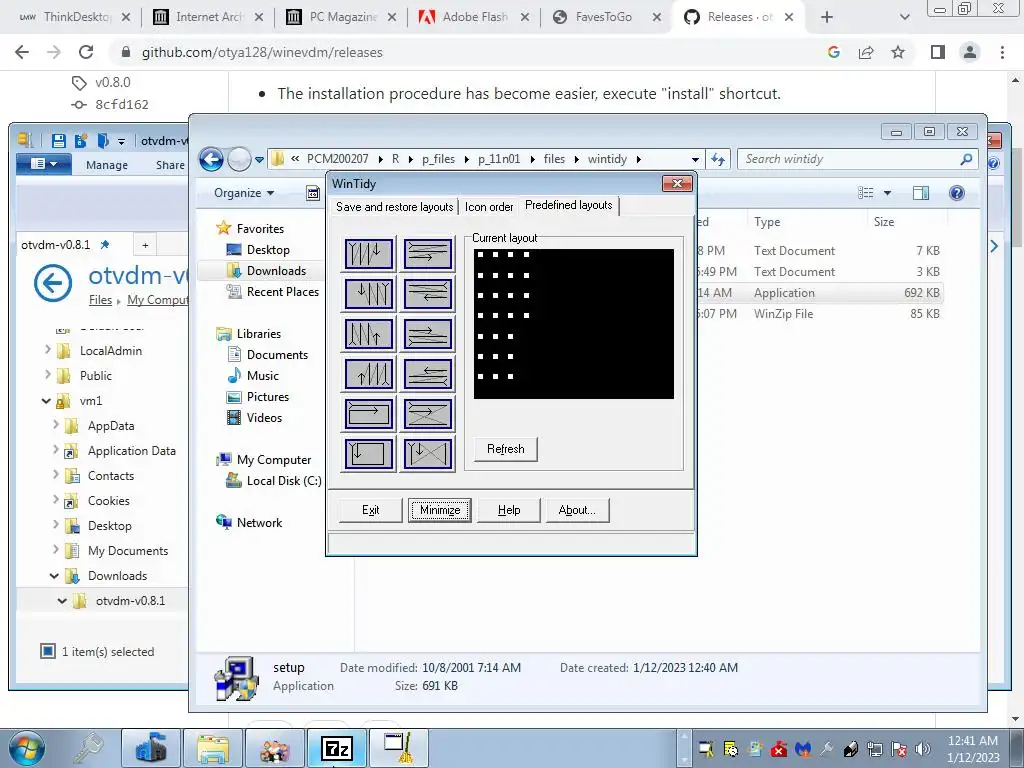Image resolution: width=1024 pixels, height=768 pixels.
Task: Click the Exit button
Action: click(x=370, y=510)
